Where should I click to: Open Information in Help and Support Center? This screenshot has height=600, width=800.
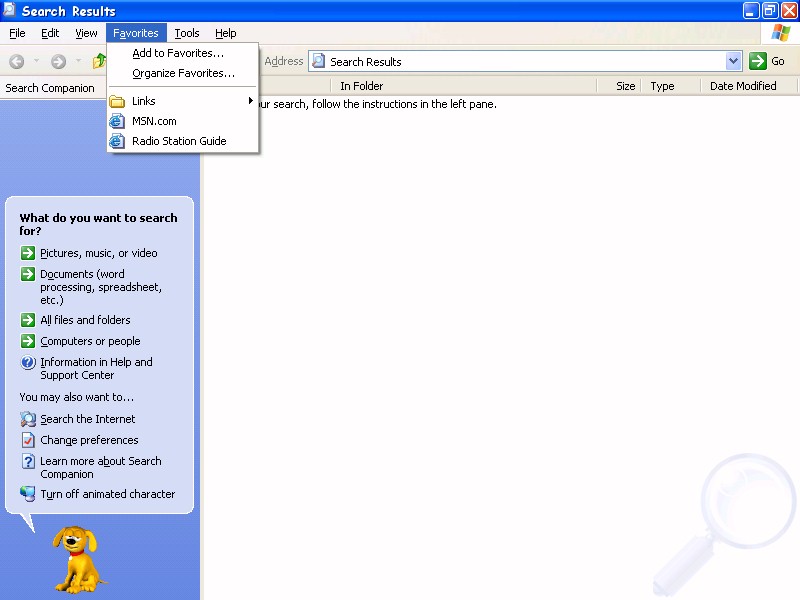pos(96,368)
